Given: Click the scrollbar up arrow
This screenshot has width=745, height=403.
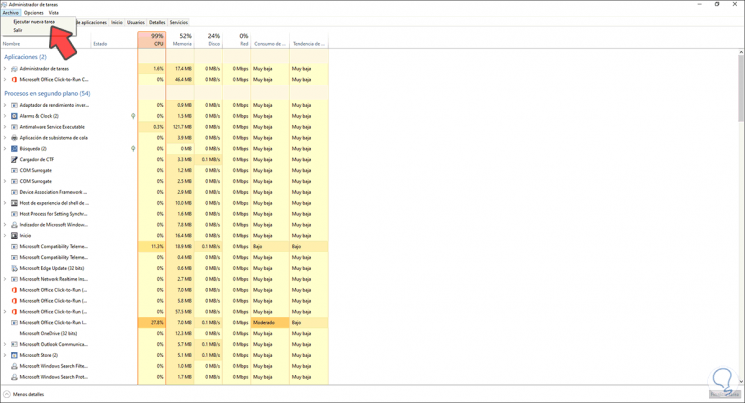Looking at the screenshot, I should [x=741, y=52].
